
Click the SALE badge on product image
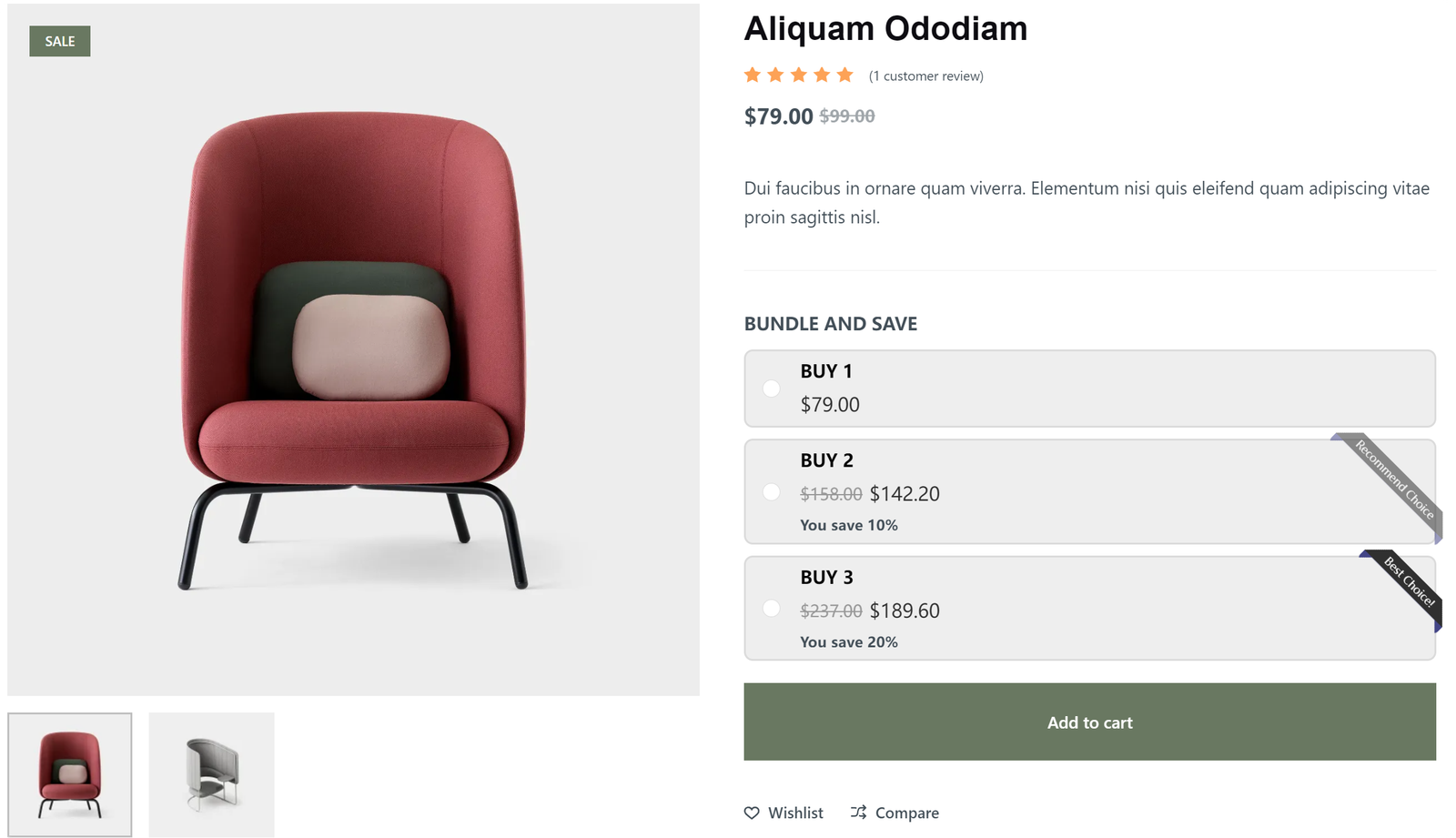coord(60,41)
